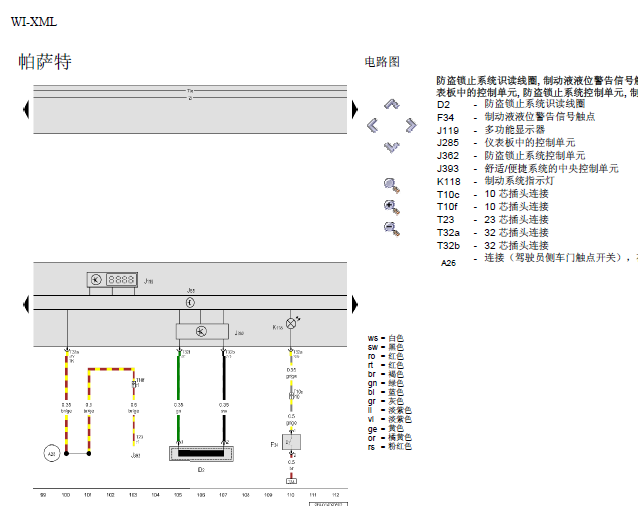Click the right navigation arrow icon

(411, 125)
